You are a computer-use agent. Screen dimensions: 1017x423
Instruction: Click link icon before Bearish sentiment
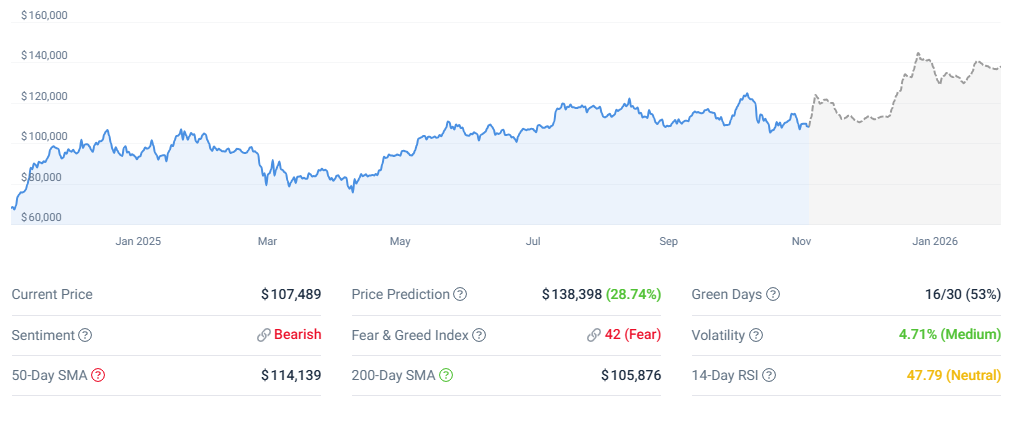click(x=264, y=335)
